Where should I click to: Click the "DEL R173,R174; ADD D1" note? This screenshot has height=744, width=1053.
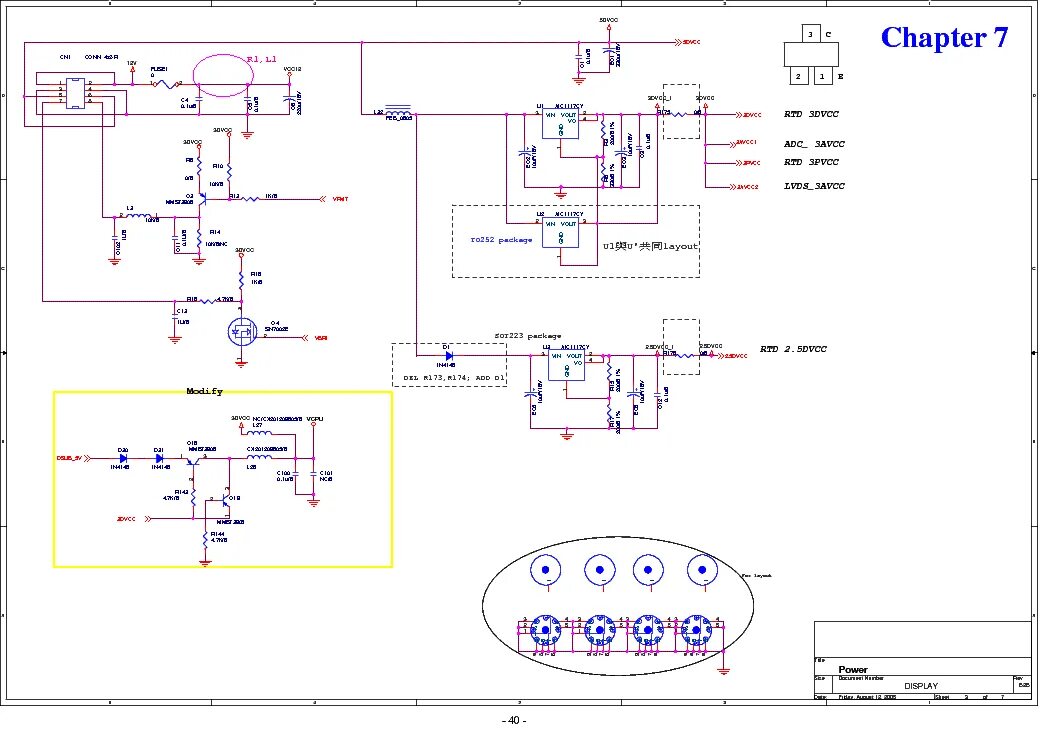pyautogui.click(x=453, y=378)
